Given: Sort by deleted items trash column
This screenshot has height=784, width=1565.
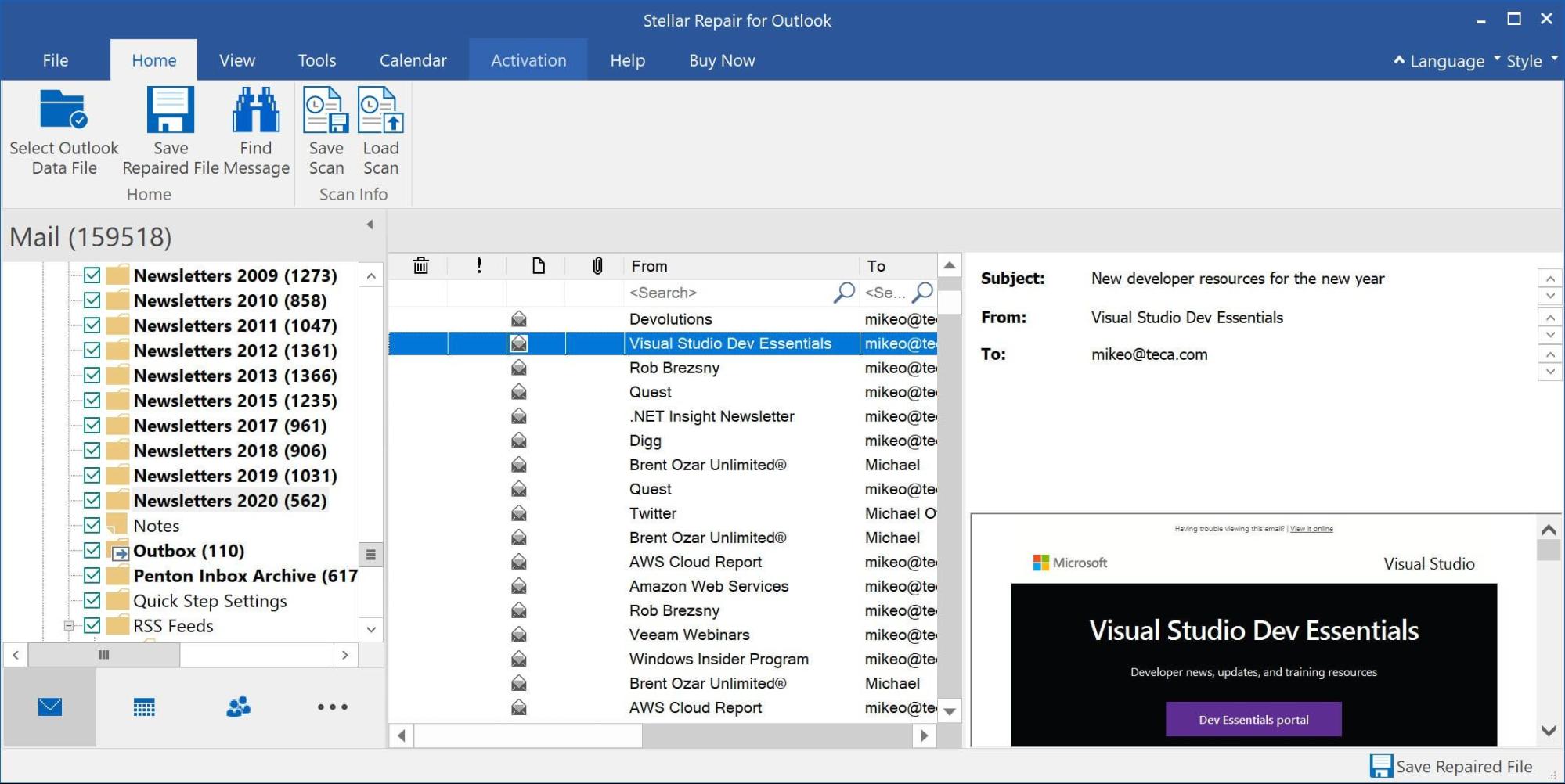Looking at the screenshot, I should pos(421,266).
